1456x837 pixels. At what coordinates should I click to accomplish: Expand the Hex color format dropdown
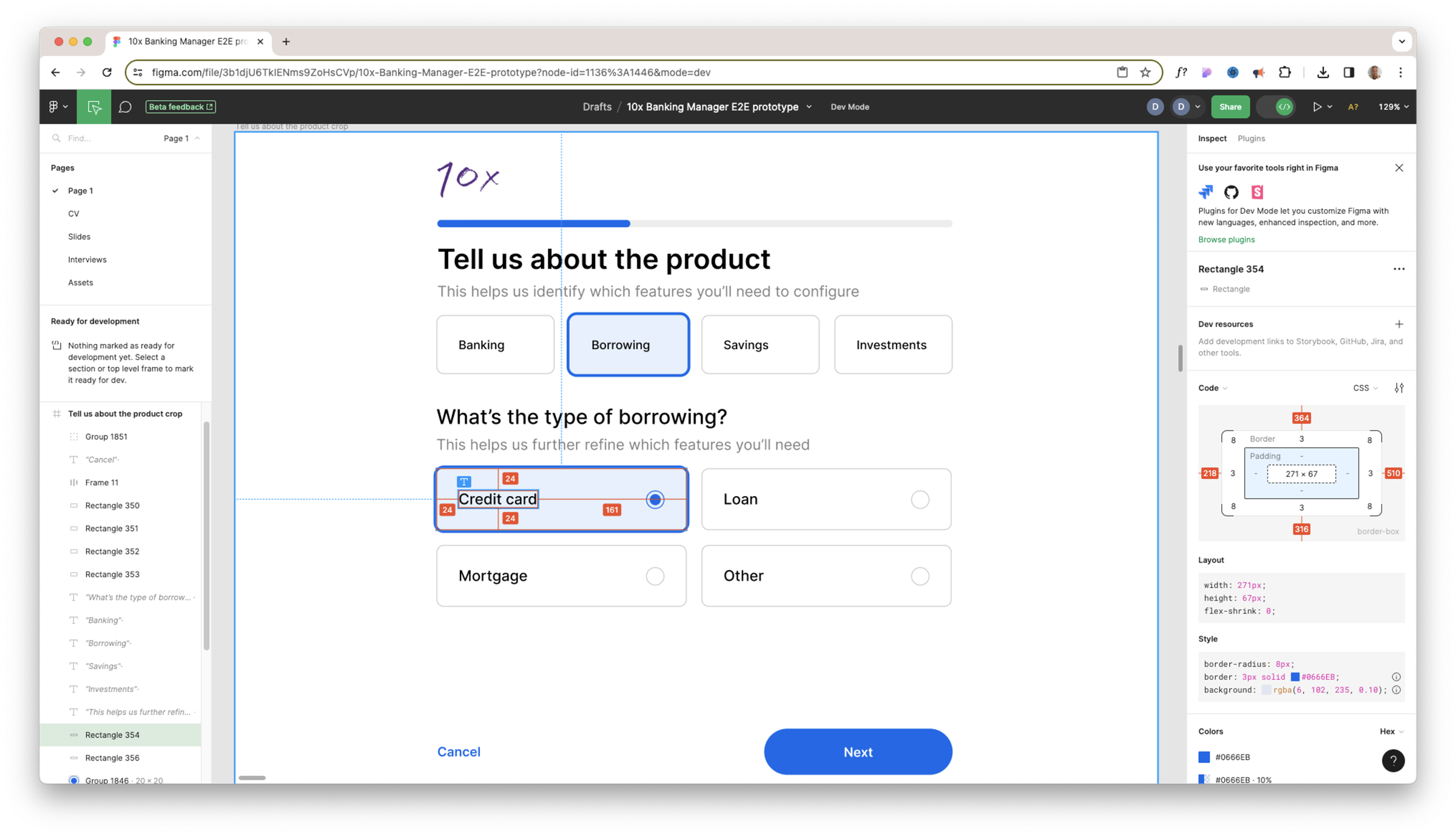(x=1391, y=731)
